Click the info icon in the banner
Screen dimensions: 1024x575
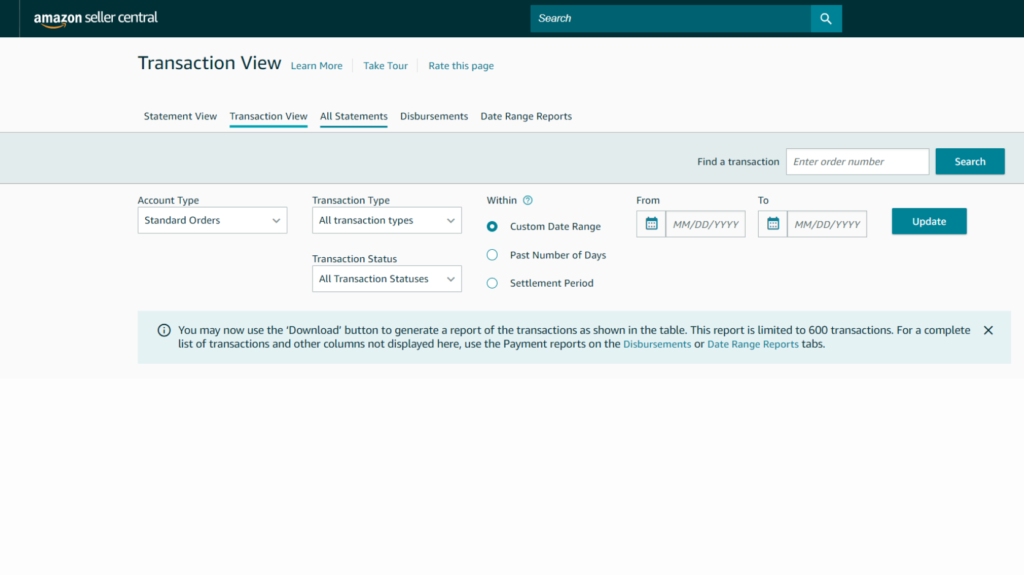point(164,330)
